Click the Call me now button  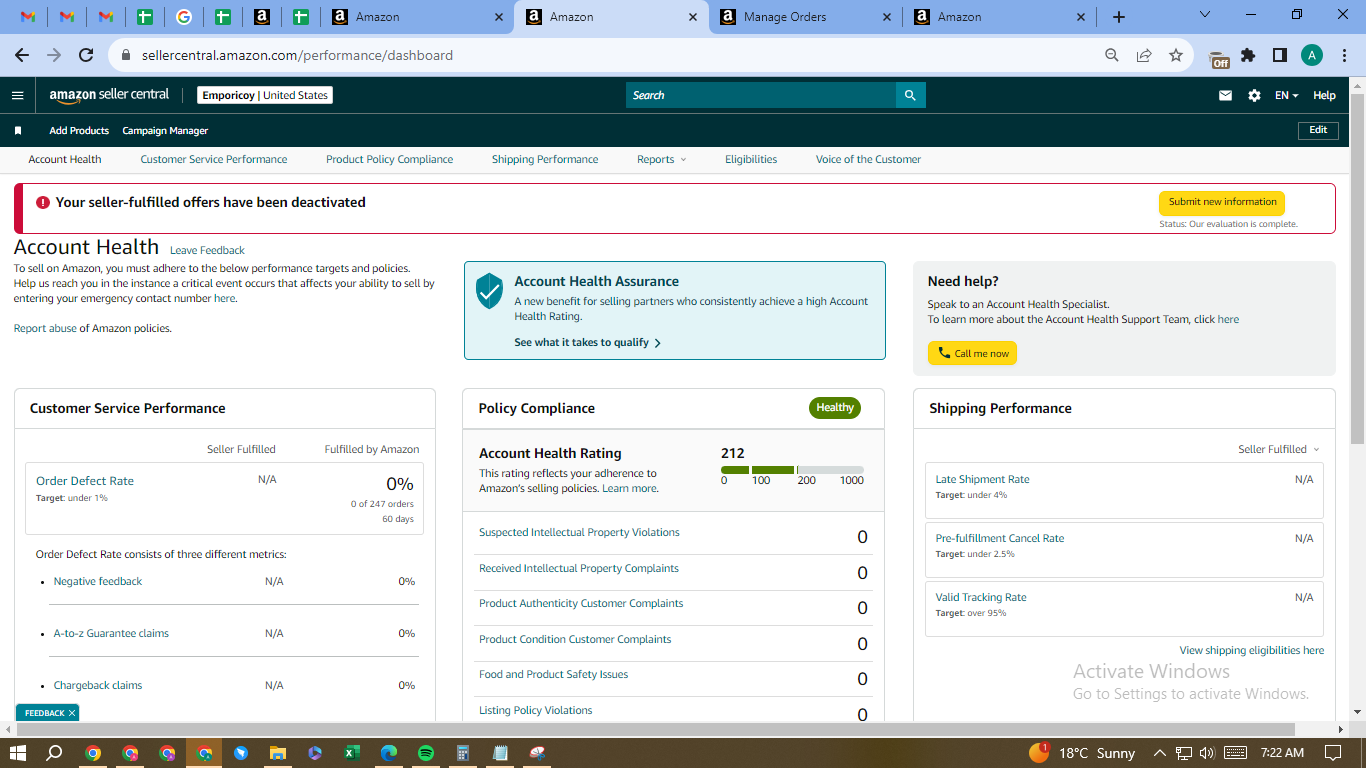coord(972,353)
